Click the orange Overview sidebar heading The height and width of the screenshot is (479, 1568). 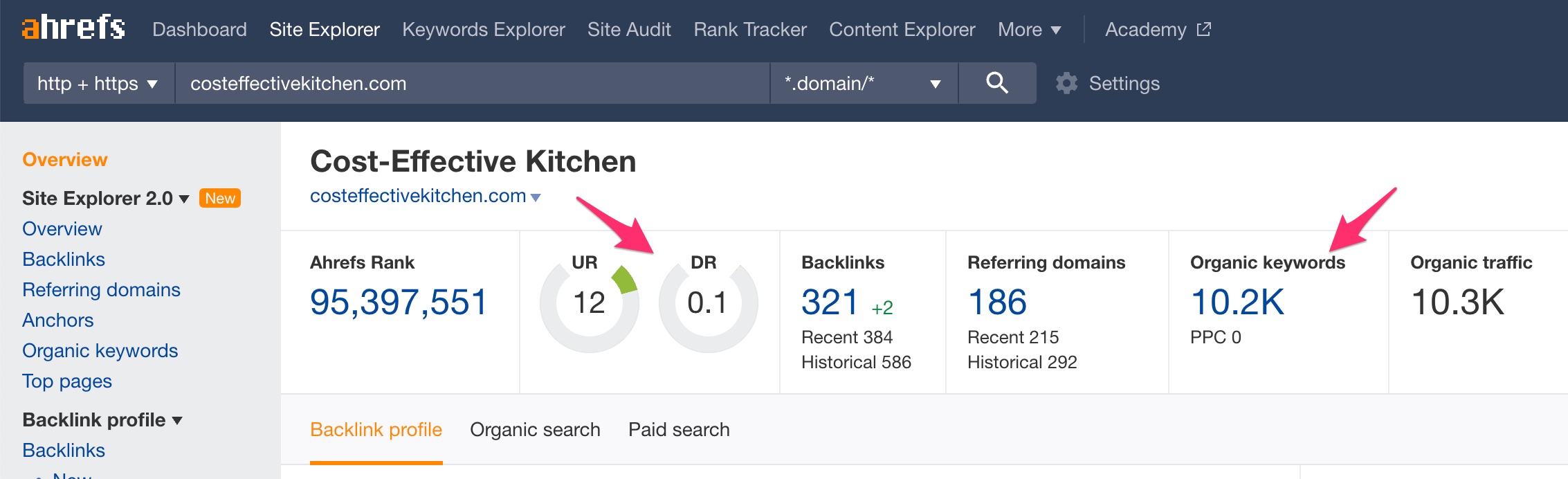pos(65,159)
